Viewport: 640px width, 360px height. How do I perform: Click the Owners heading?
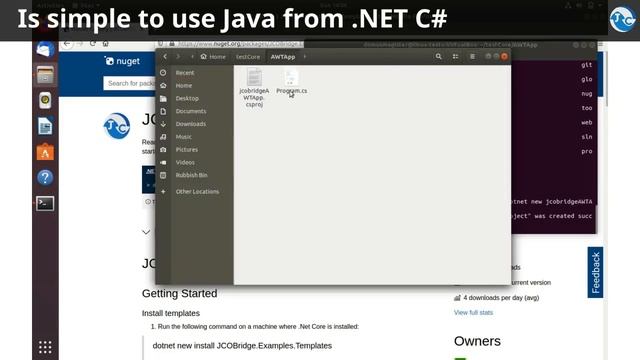477,341
